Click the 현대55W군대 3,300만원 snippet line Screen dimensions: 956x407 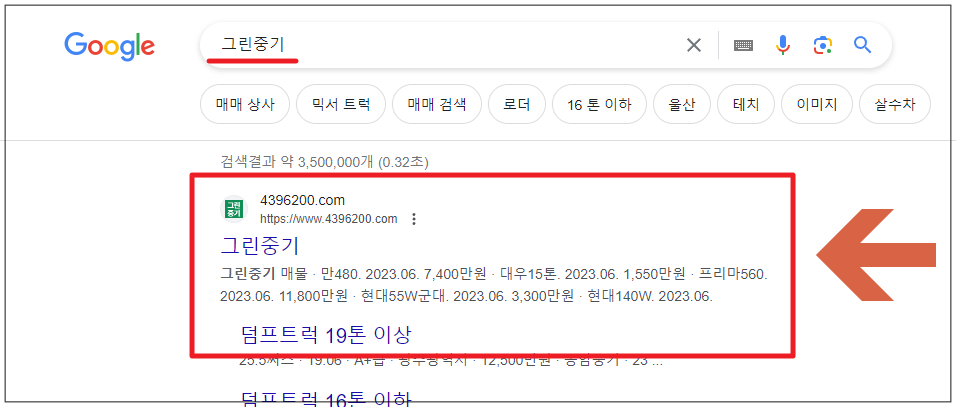467,297
